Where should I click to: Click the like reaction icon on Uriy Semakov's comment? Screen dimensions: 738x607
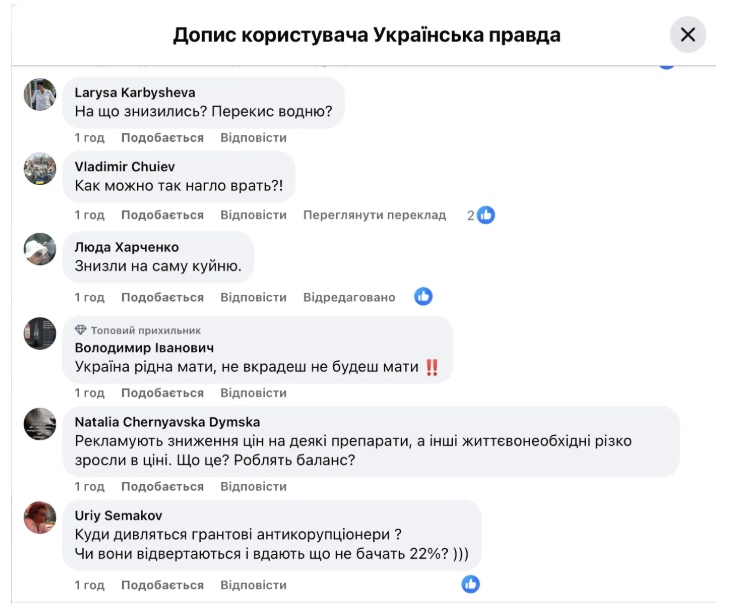coord(470,585)
